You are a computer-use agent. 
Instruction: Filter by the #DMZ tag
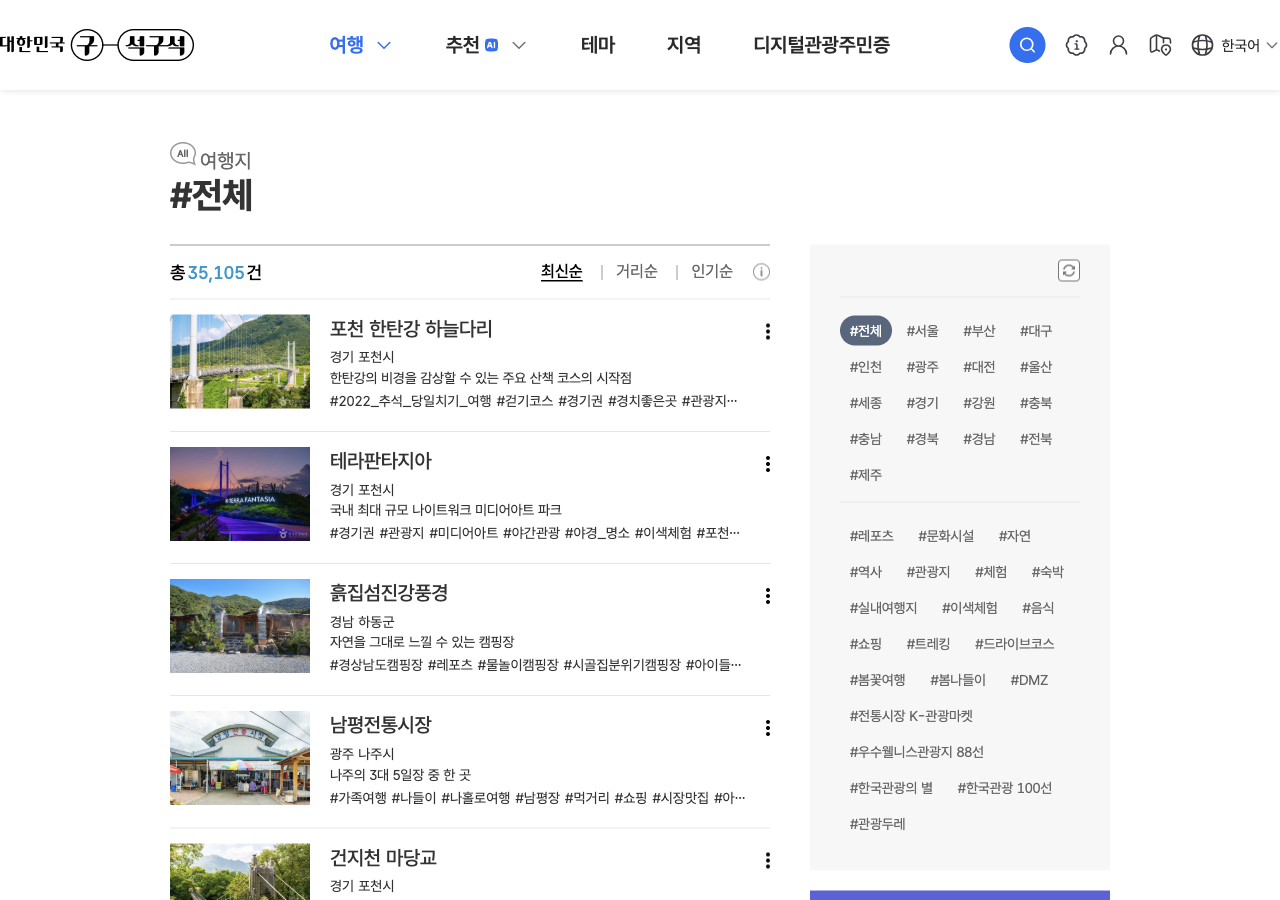[x=1029, y=680]
